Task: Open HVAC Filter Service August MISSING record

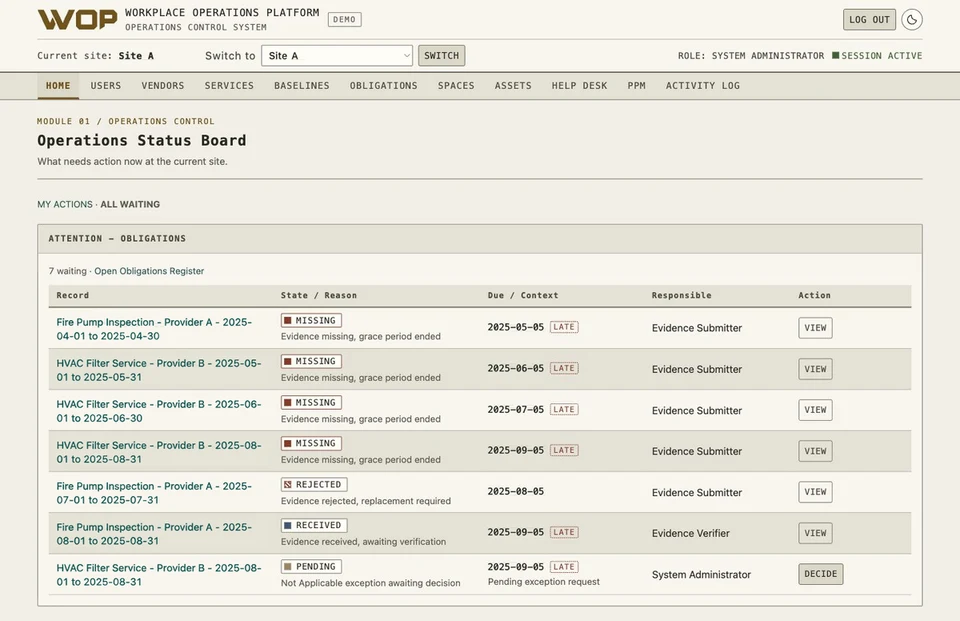Action: pos(159,452)
